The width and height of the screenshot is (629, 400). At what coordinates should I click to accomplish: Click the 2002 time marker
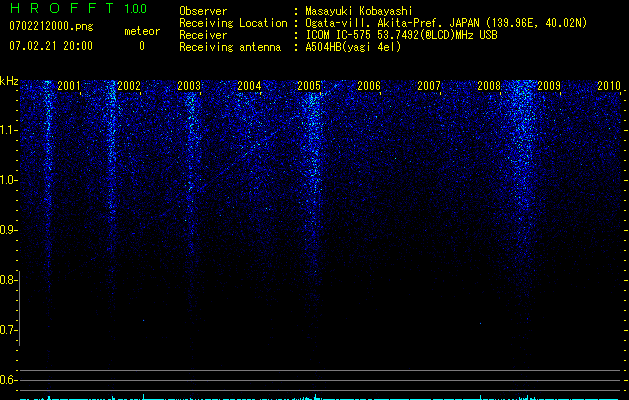click(129, 85)
